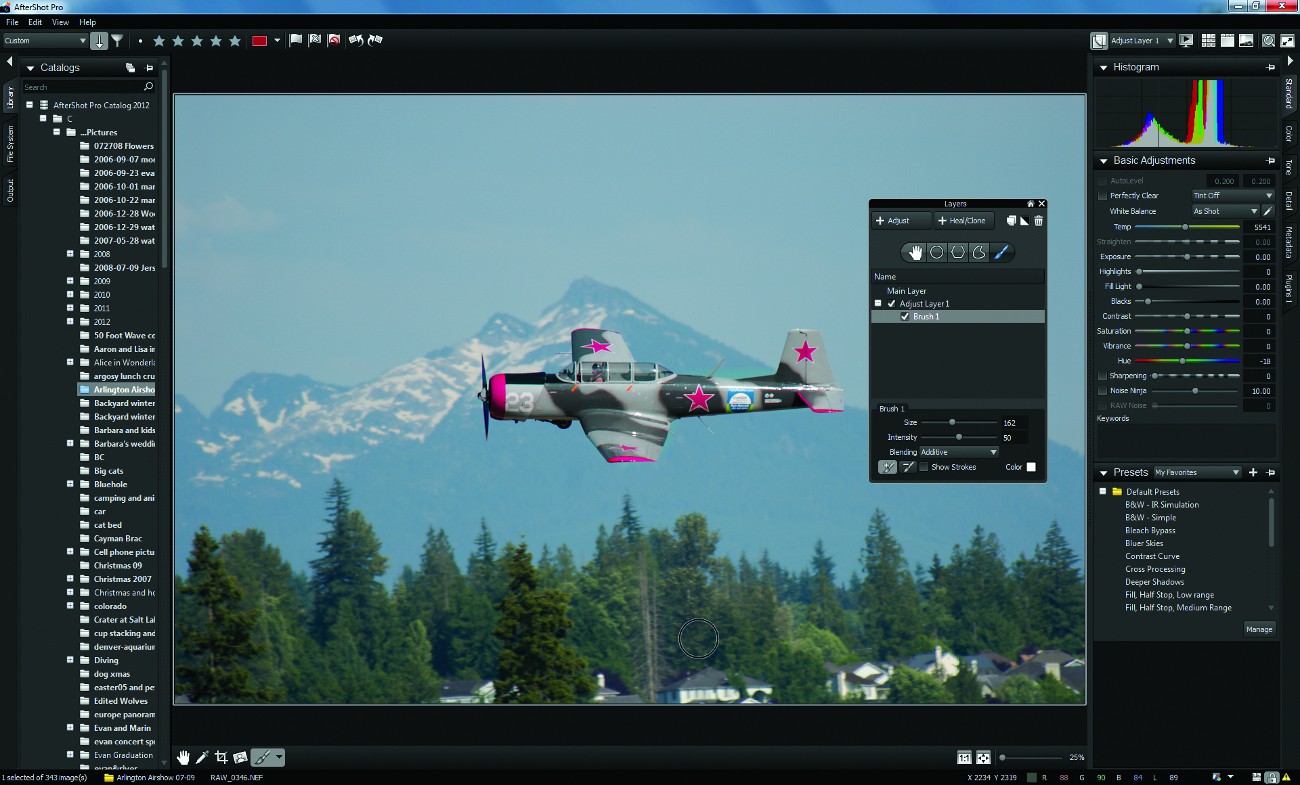Screen dimensions: 1300x785
Task: Open the View menu
Action: click(60, 22)
